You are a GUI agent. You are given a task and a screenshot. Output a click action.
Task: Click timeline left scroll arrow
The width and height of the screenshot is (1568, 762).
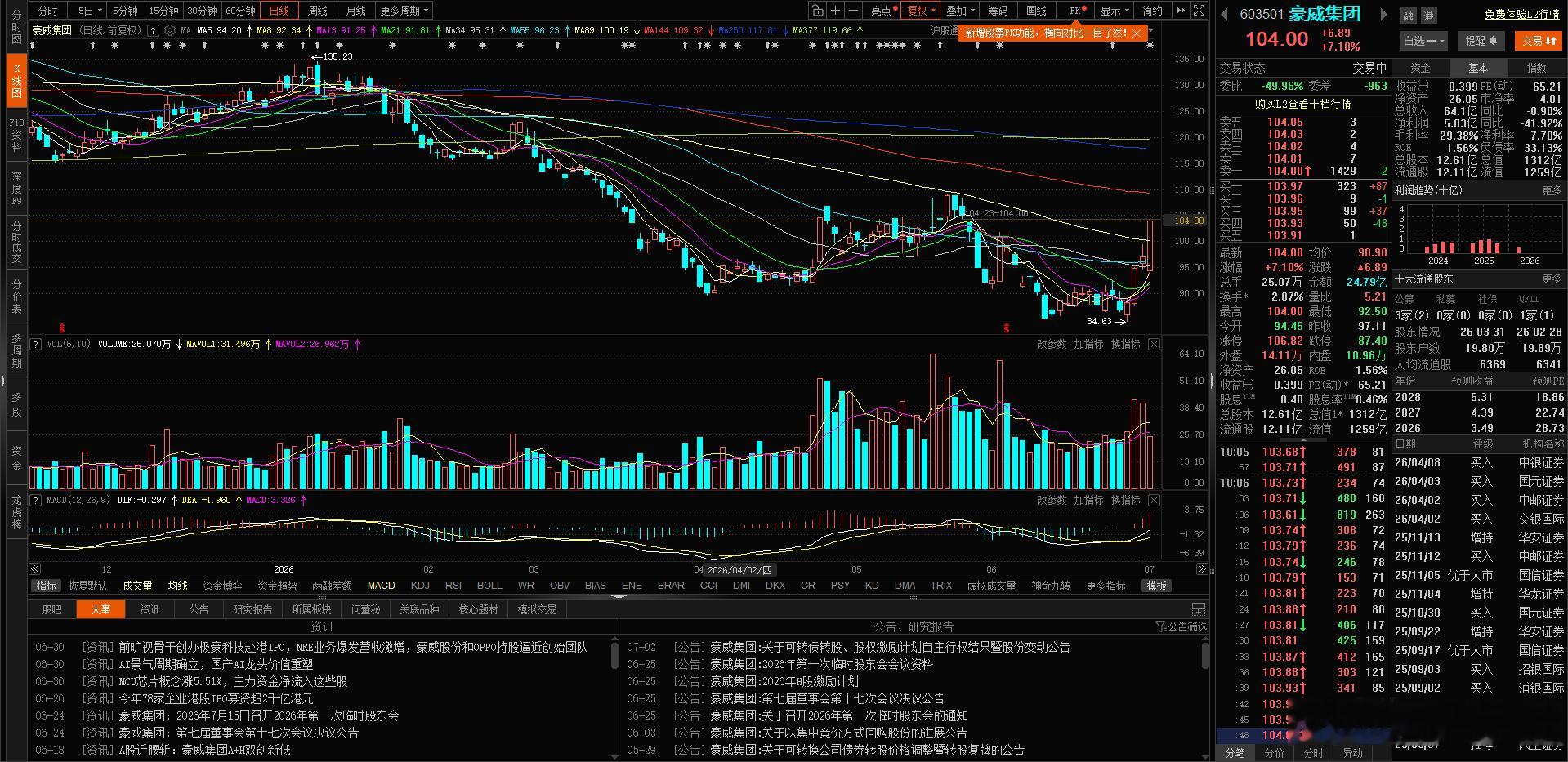34,569
